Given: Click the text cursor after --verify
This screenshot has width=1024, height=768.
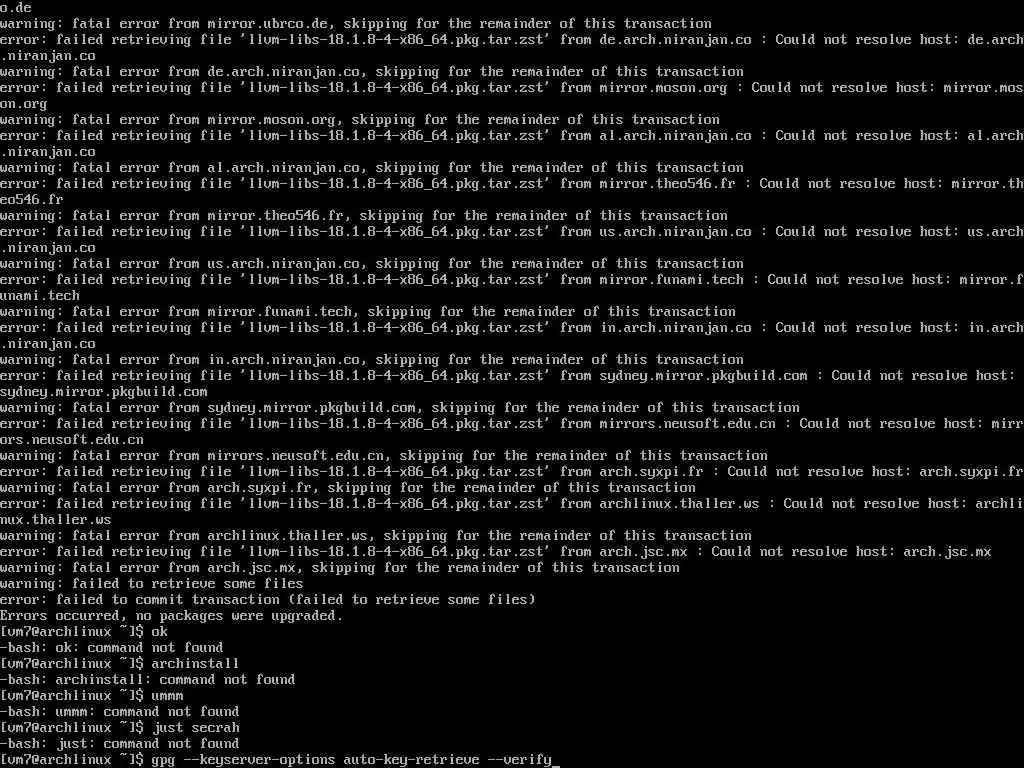Looking at the screenshot, I should tap(556, 760).
